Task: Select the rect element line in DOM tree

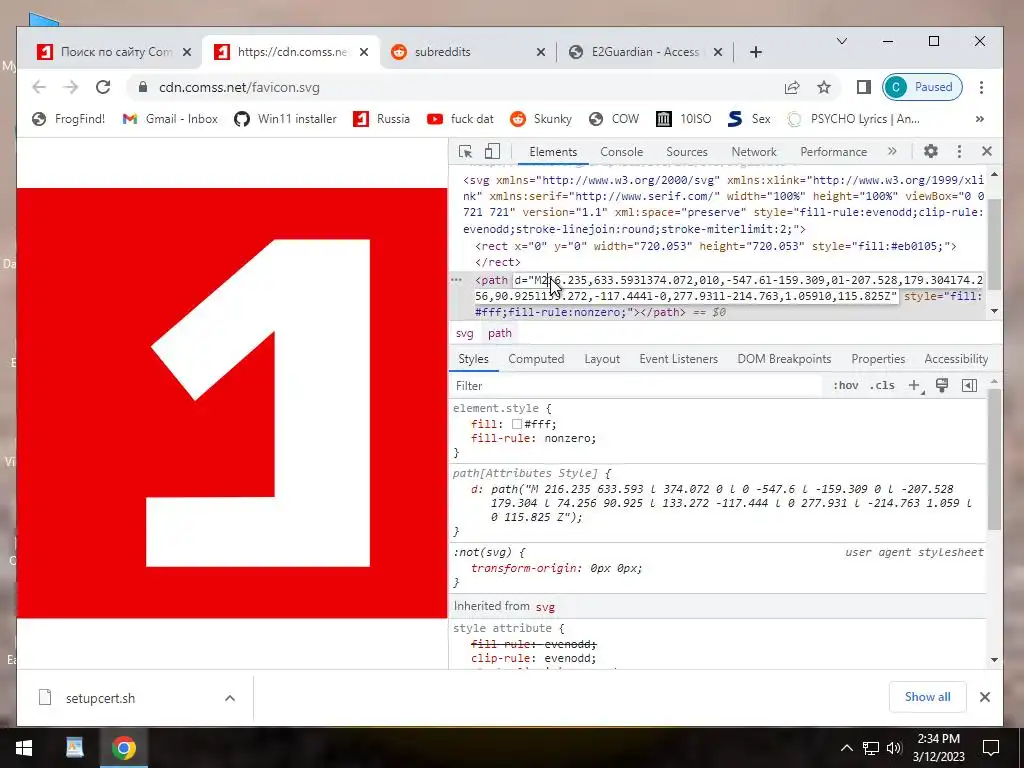Action: tap(716, 246)
